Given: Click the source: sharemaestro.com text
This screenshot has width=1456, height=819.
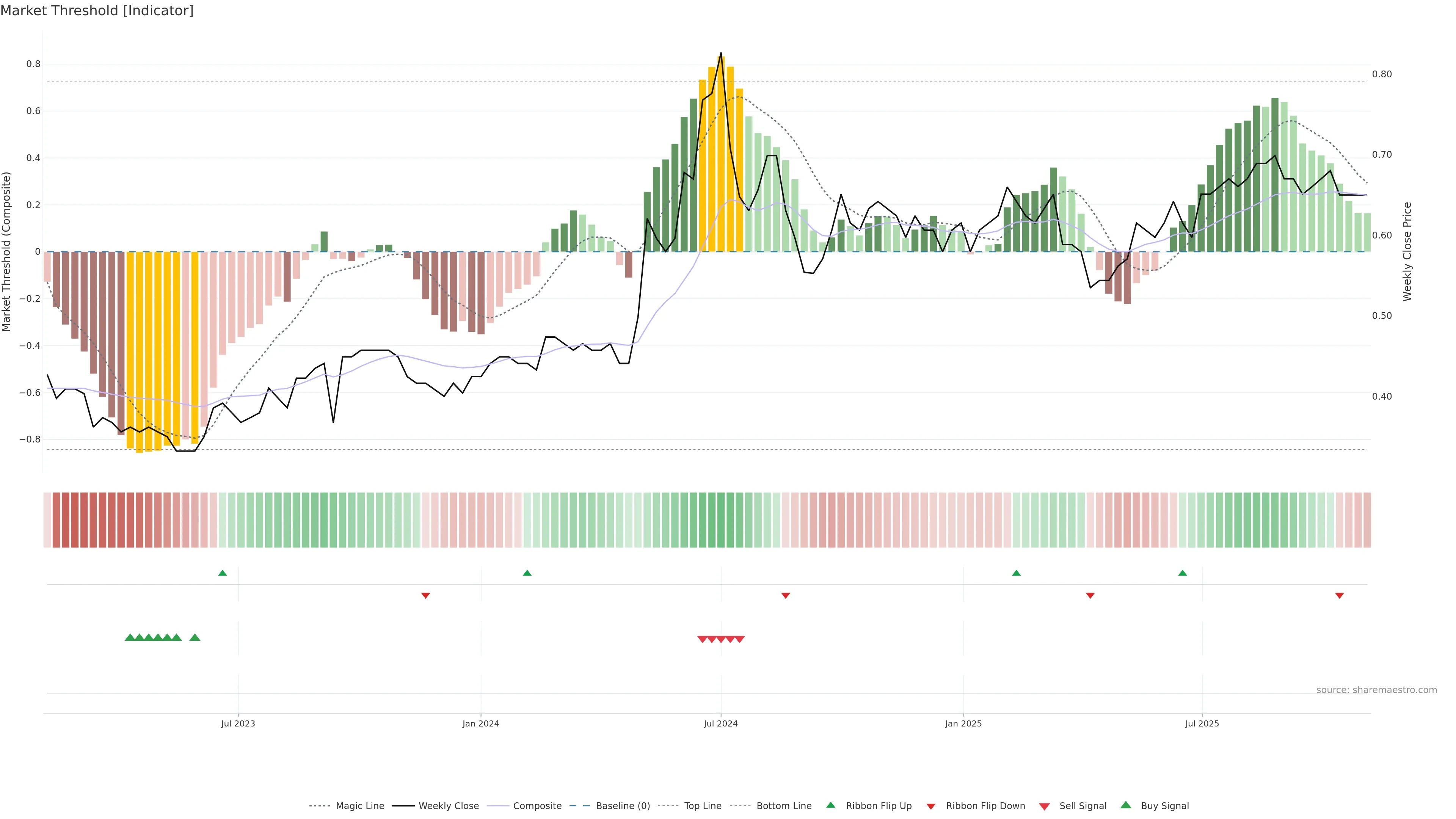Looking at the screenshot, I should tap(1376, 690).
